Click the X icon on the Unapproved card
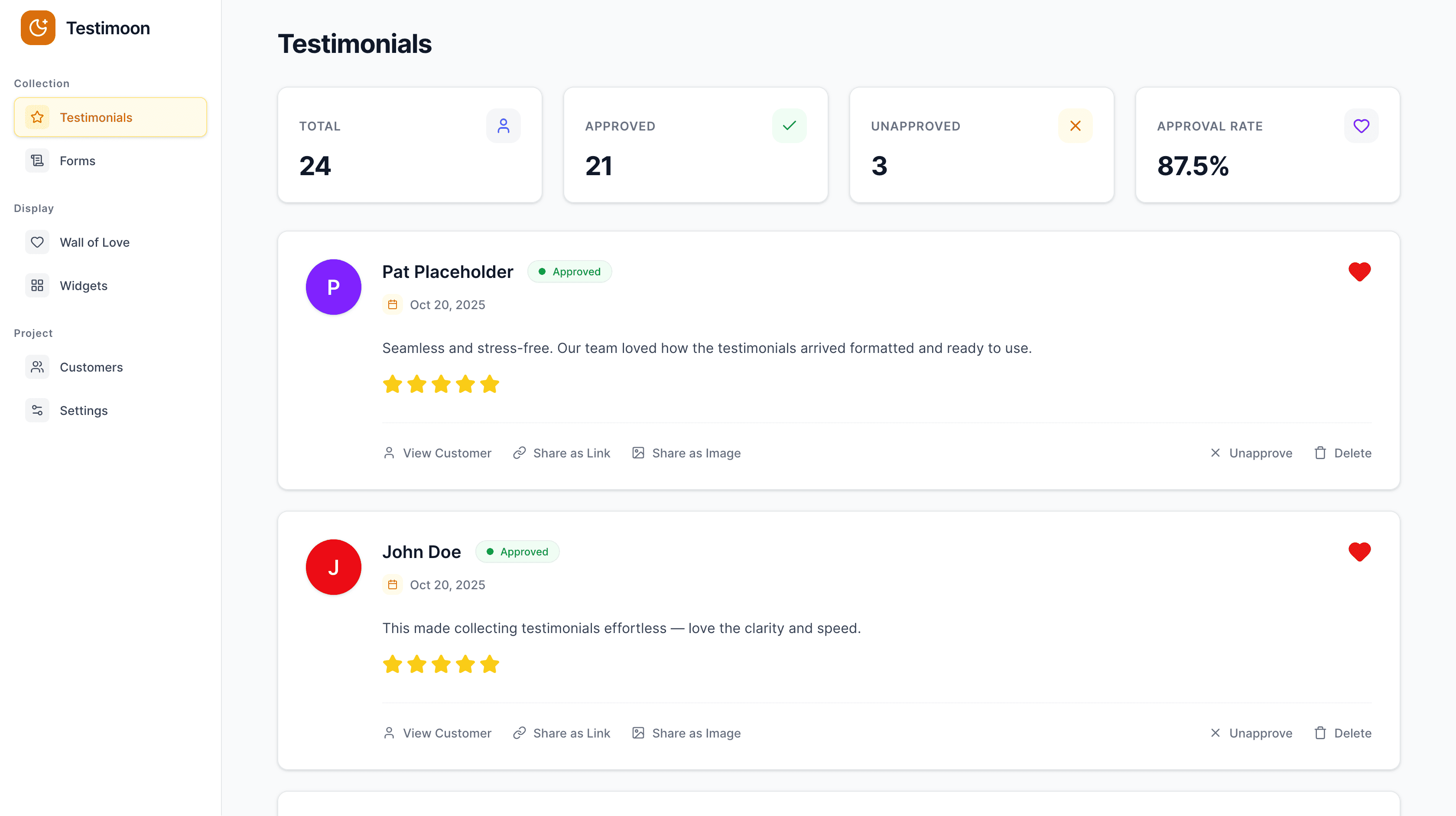The width and height of the screenshot is (1456, 816). point(1076,126)
